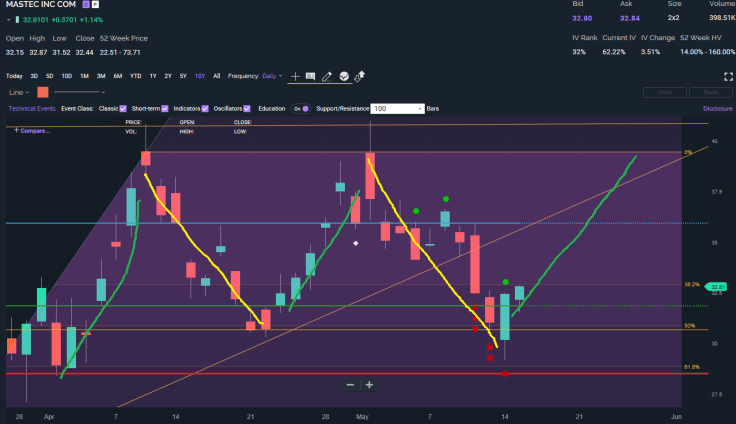Enter fullscreen chart mode
This screenshot has height=424, width=736.
click(x=726, y=76)
